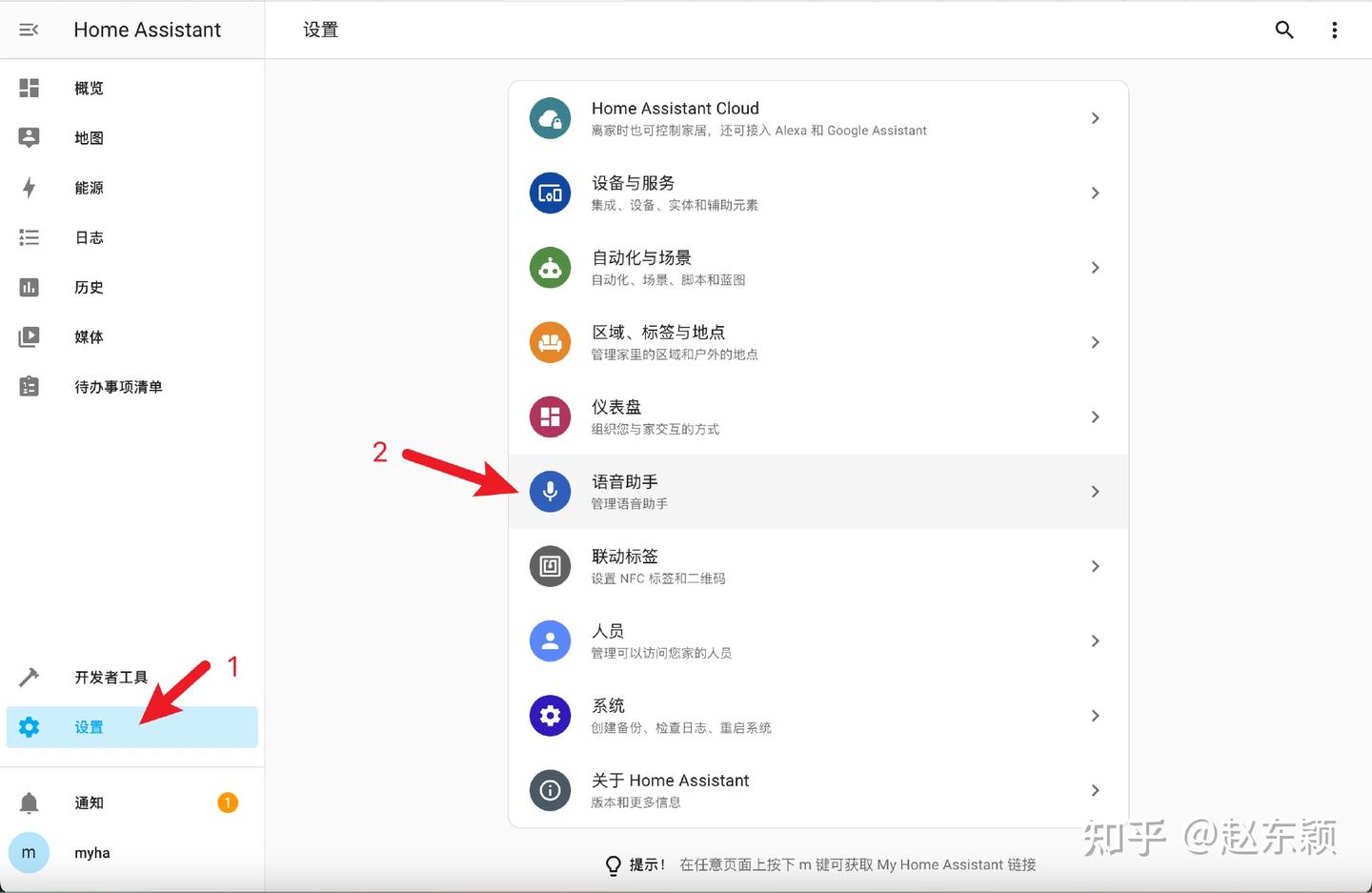The height and width of the screenshot is (893, 1372).
Task: Expand the 系统 row chevron
Action: [x=1095, y=716]
